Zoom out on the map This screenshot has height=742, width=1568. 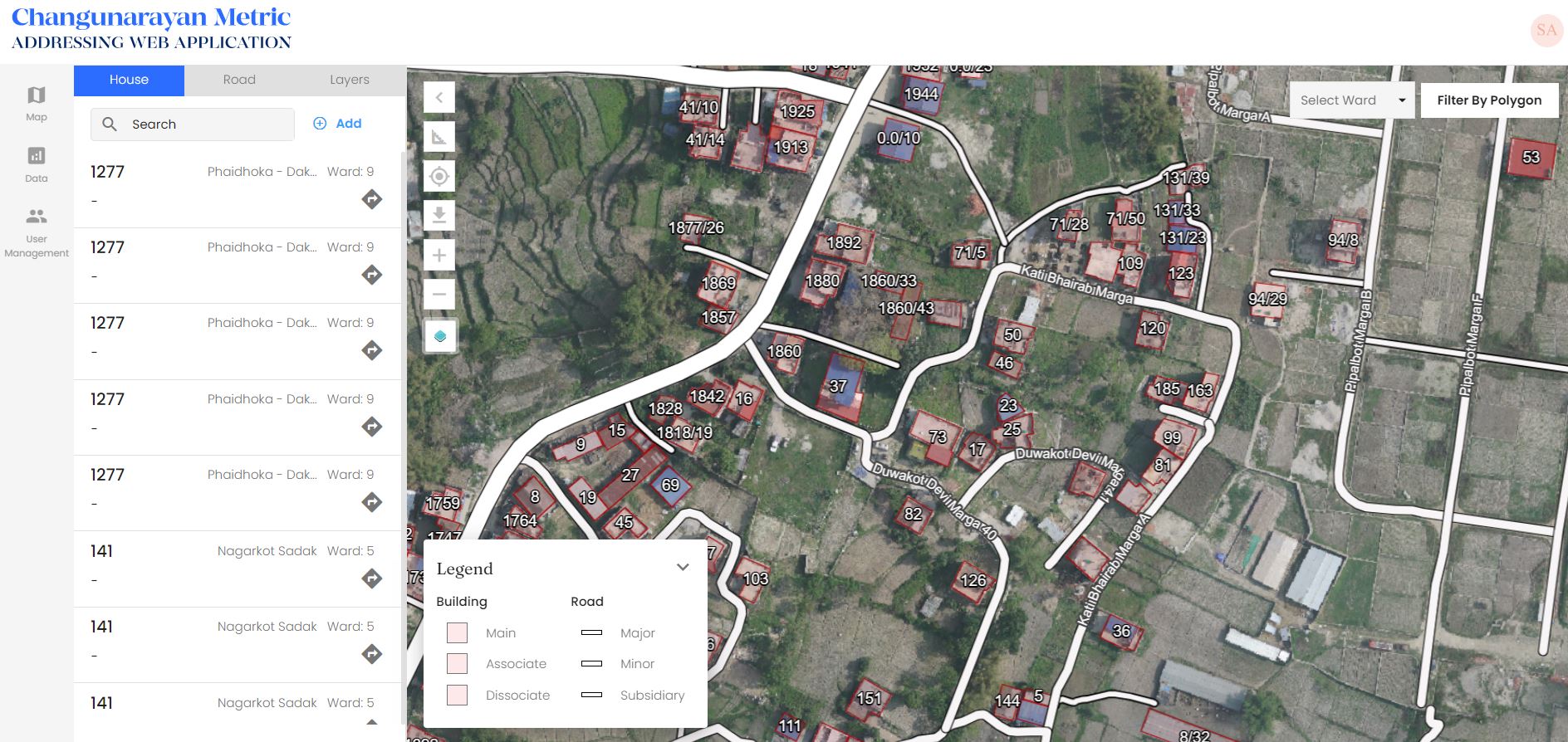pyautogui.click(x=439, y=294)
